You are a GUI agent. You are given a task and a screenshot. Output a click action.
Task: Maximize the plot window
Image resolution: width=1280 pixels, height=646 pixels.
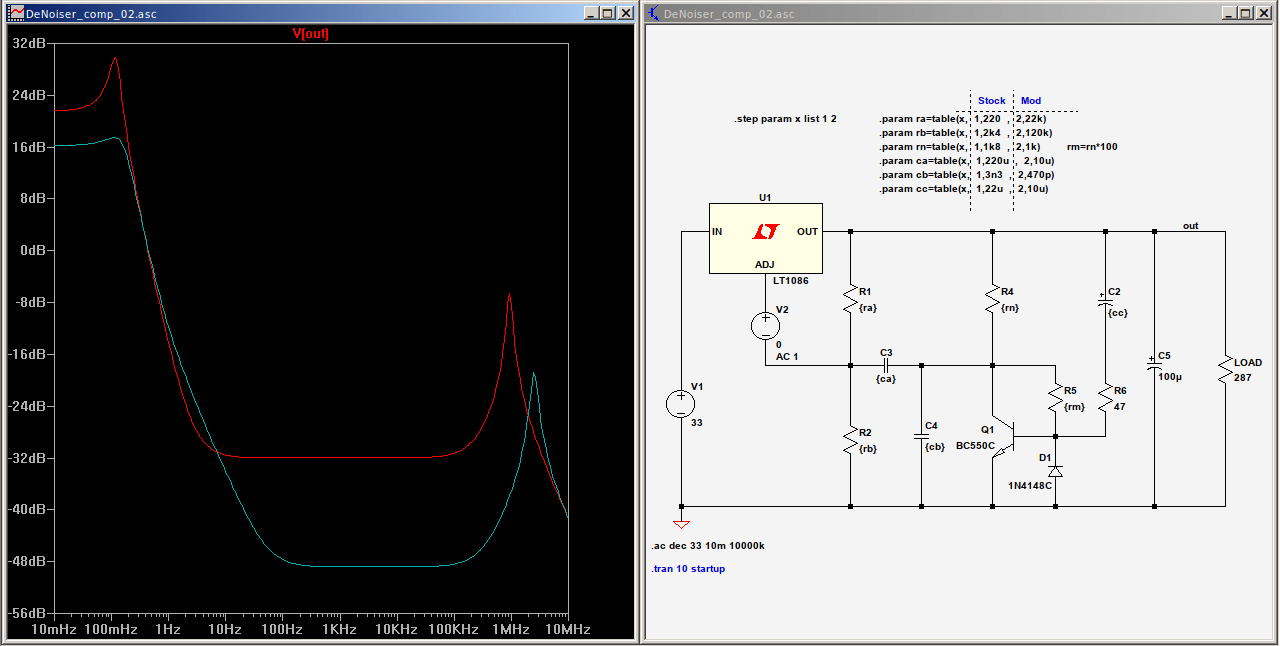click(609, 13)
